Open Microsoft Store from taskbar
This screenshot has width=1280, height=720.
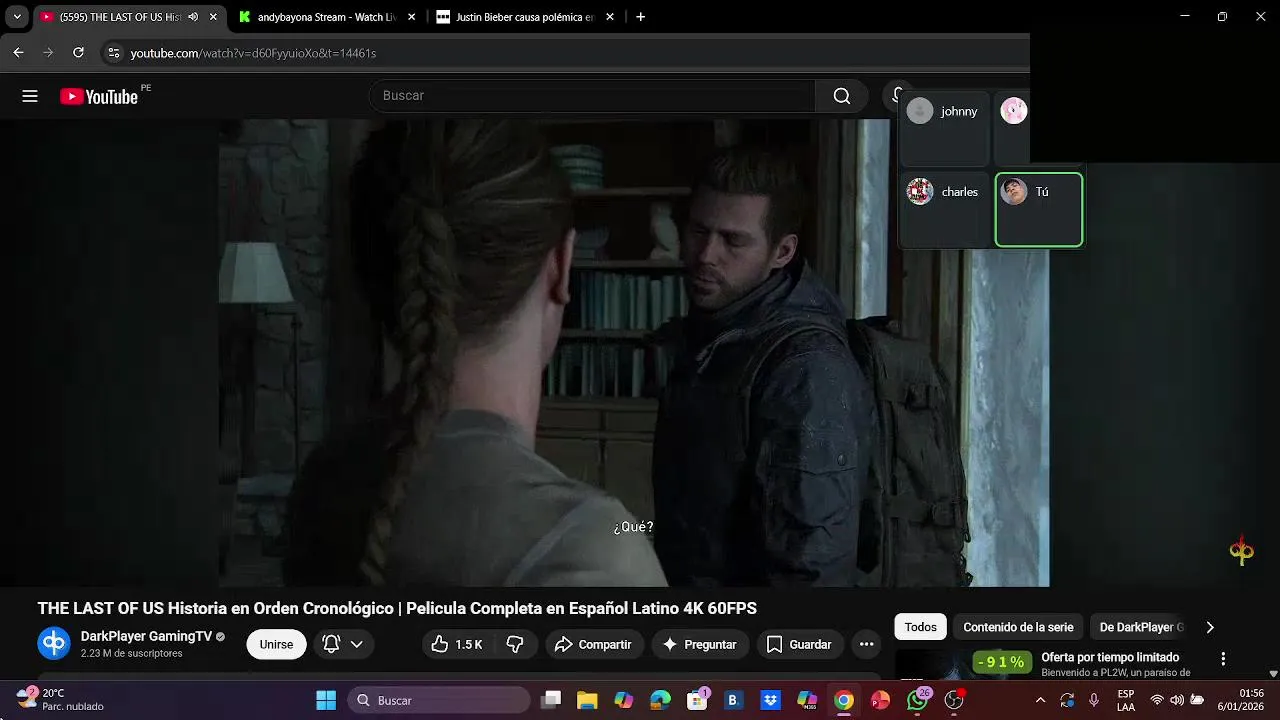coord(697,700)
